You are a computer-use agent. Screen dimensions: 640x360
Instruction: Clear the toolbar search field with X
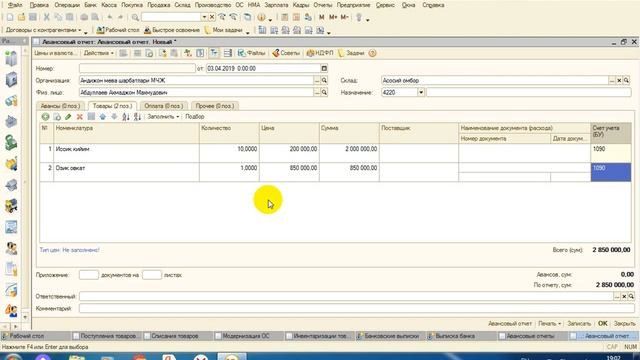tap(212, 17)
